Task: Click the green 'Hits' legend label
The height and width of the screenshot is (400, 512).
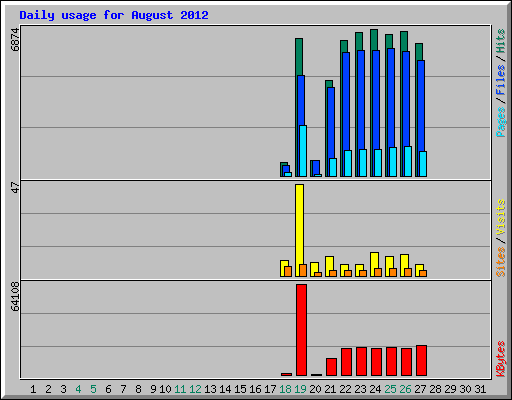Action: click(501, 41)
